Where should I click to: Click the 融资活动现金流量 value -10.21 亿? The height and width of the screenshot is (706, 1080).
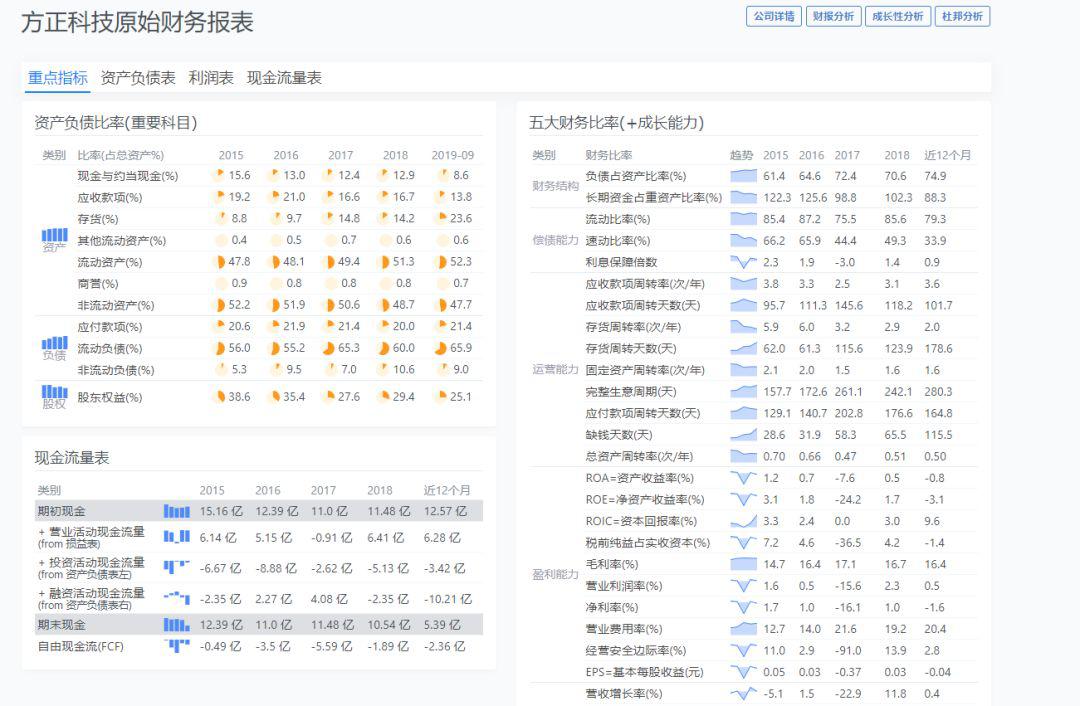click(x=448, y=599)
